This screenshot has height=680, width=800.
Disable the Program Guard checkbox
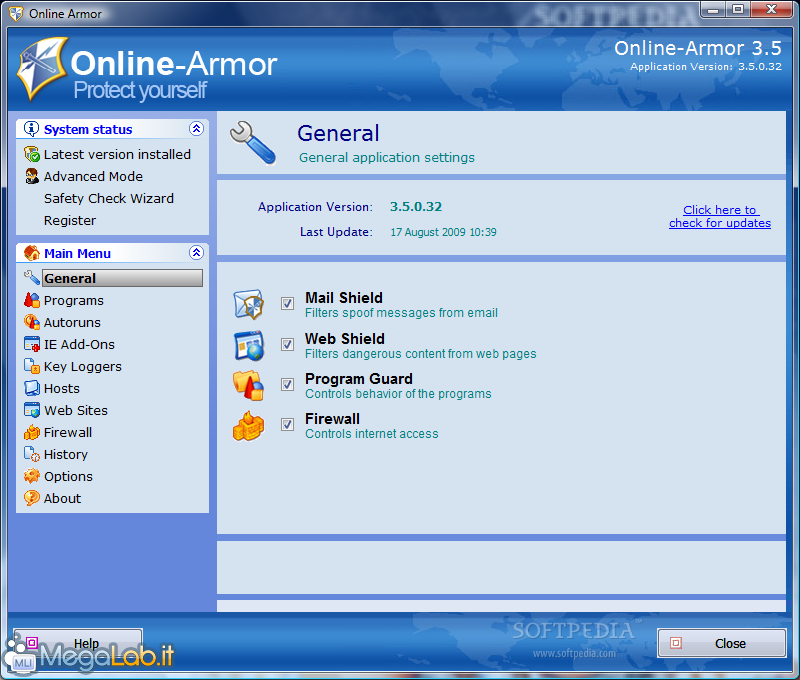(x=287, y=384)
